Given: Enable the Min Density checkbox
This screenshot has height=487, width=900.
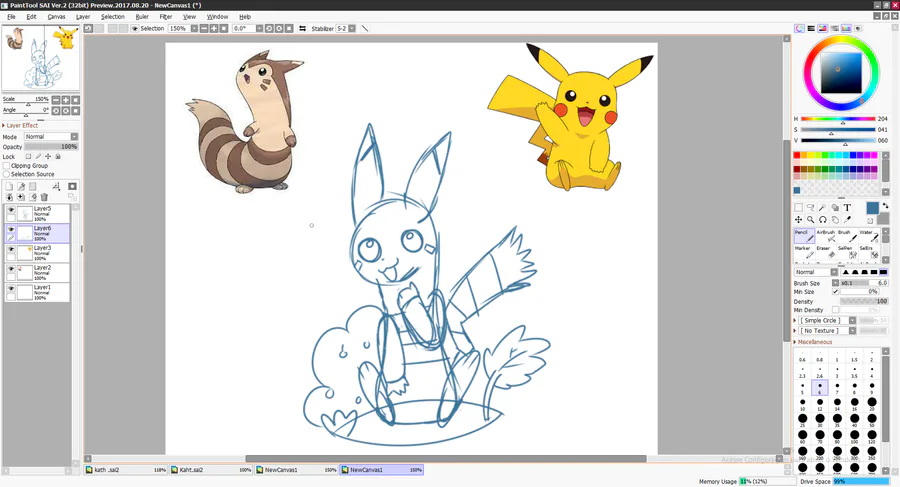Looking at the screenshot, I should [835, 310].
